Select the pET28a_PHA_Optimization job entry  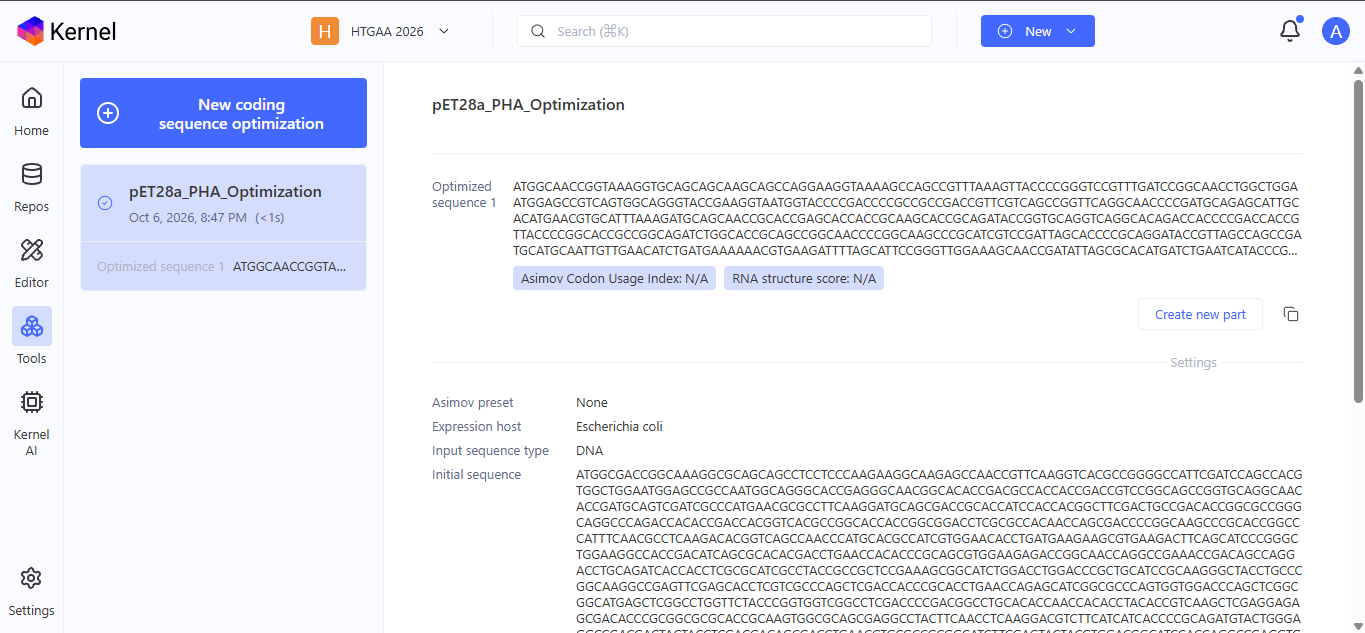click(223, 203)
